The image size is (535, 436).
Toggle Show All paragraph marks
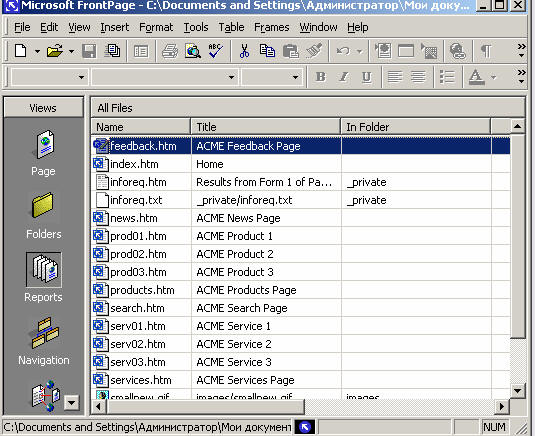click(486, 52)
